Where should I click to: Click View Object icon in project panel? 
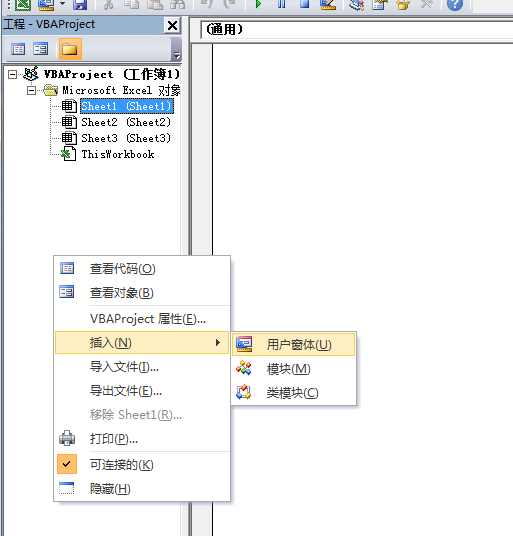point(41,49)
